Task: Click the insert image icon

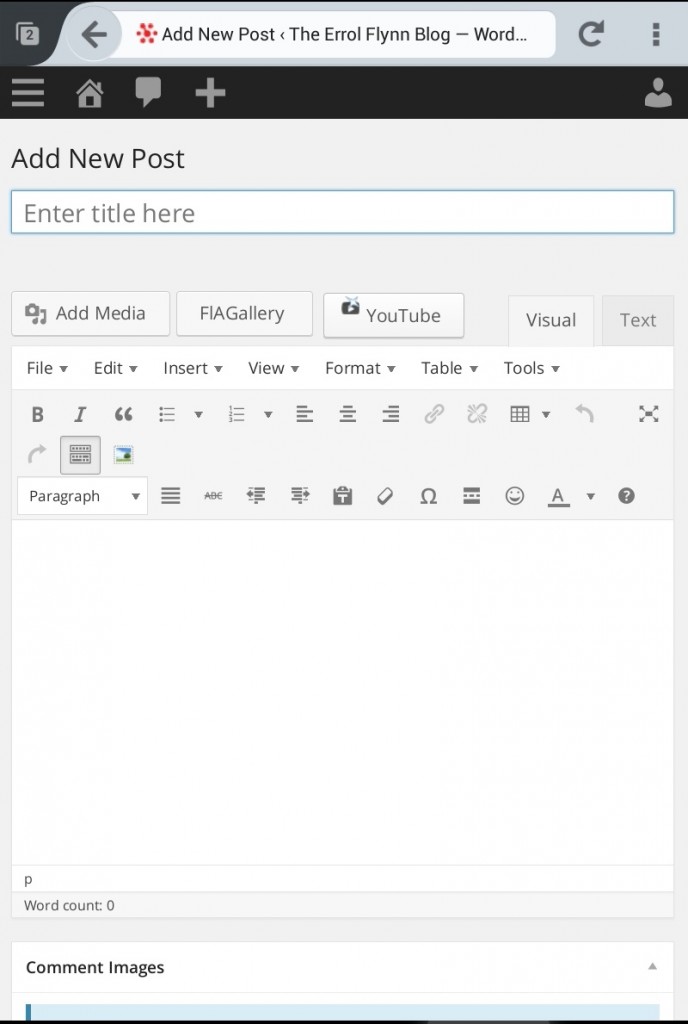Action: click(123, 455)
